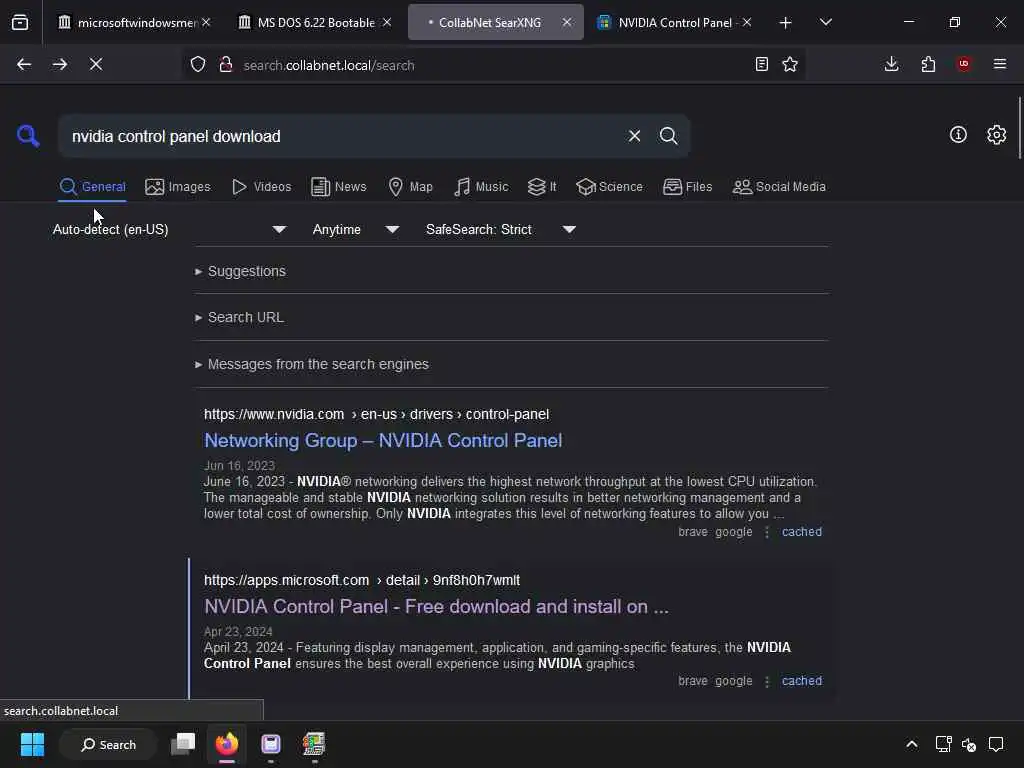Select the Videos search category
This screenshot has width=1024, height=768.
(261, 187)
